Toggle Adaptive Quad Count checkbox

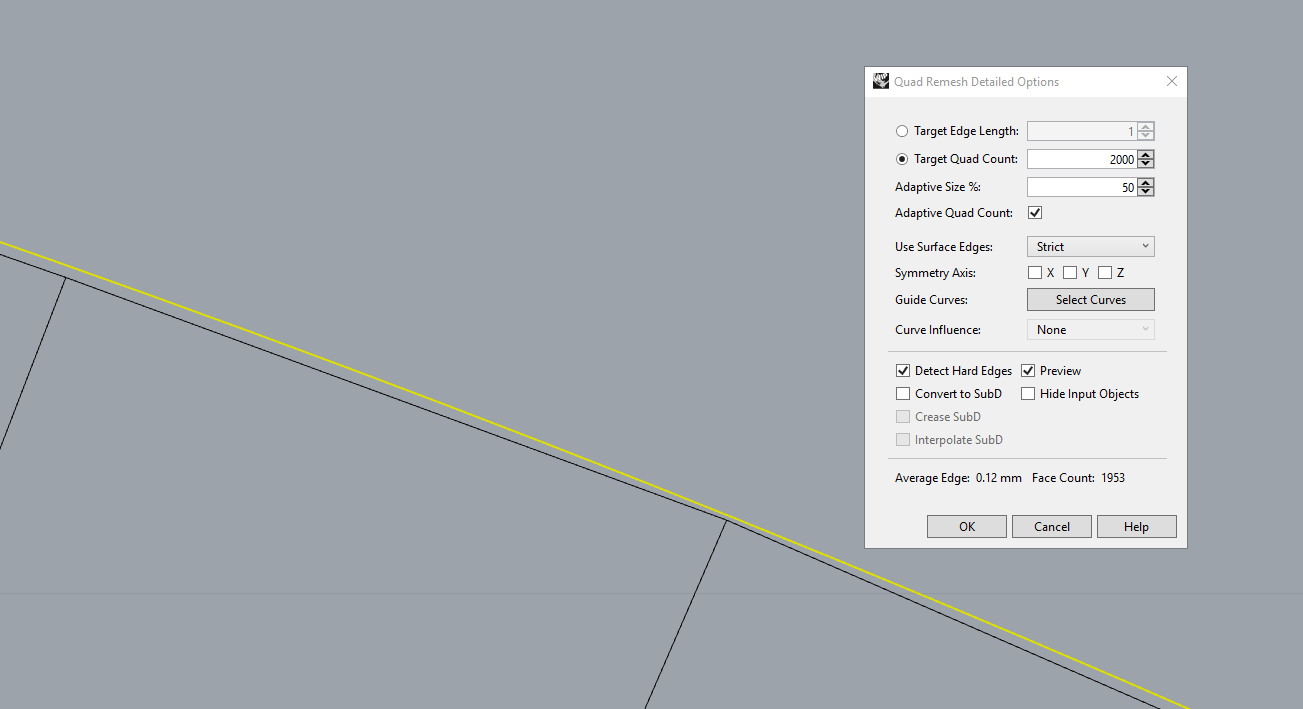[1035, 213]
